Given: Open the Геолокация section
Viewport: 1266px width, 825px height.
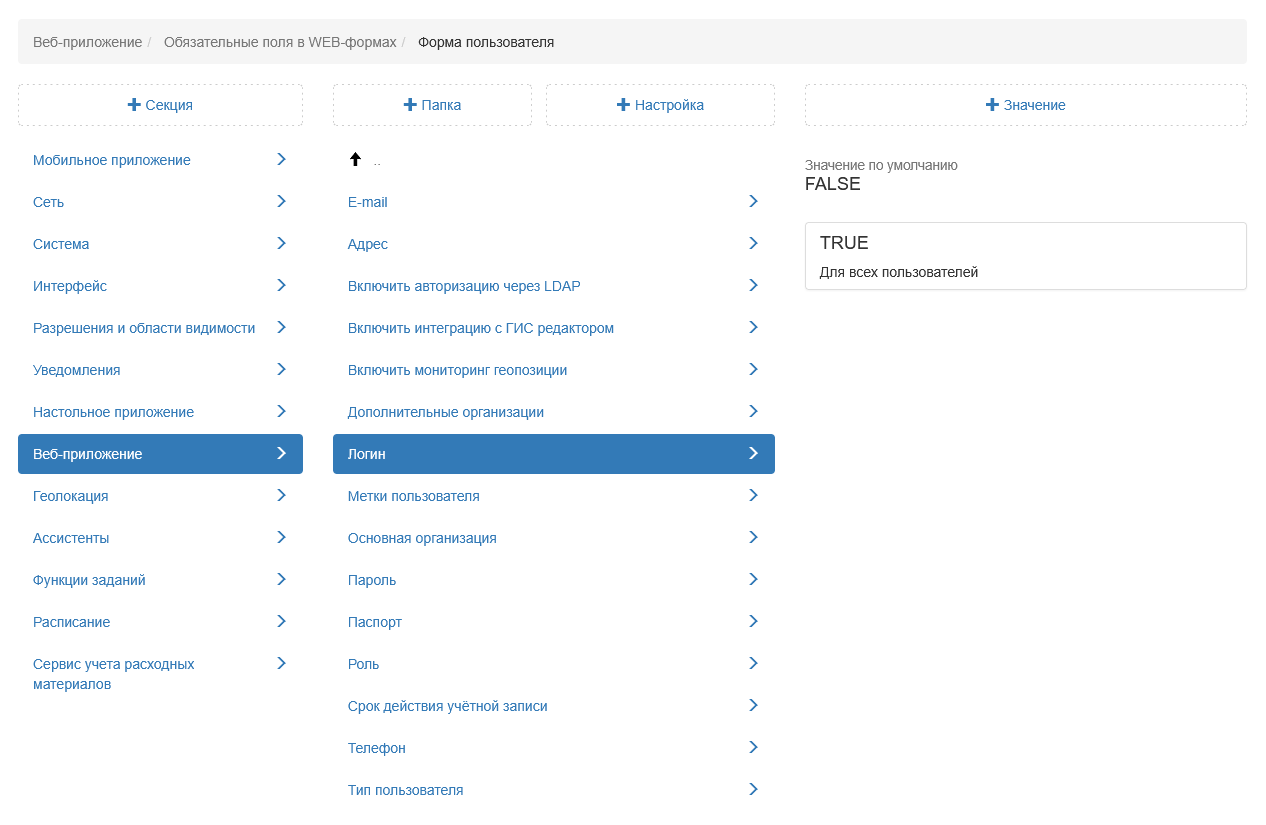Looking at the screenshot, I should [x=71, y=496].
